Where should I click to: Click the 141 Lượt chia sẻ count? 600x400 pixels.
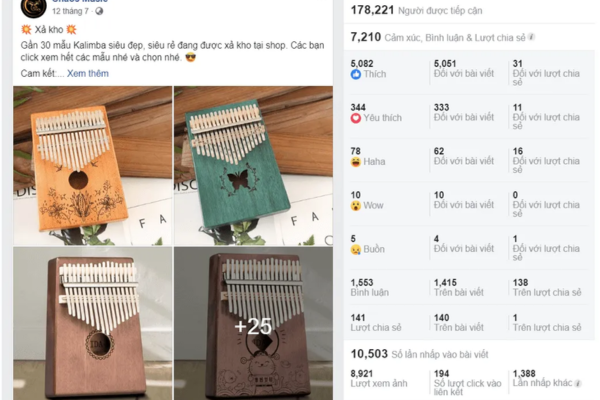click(376, 323)
